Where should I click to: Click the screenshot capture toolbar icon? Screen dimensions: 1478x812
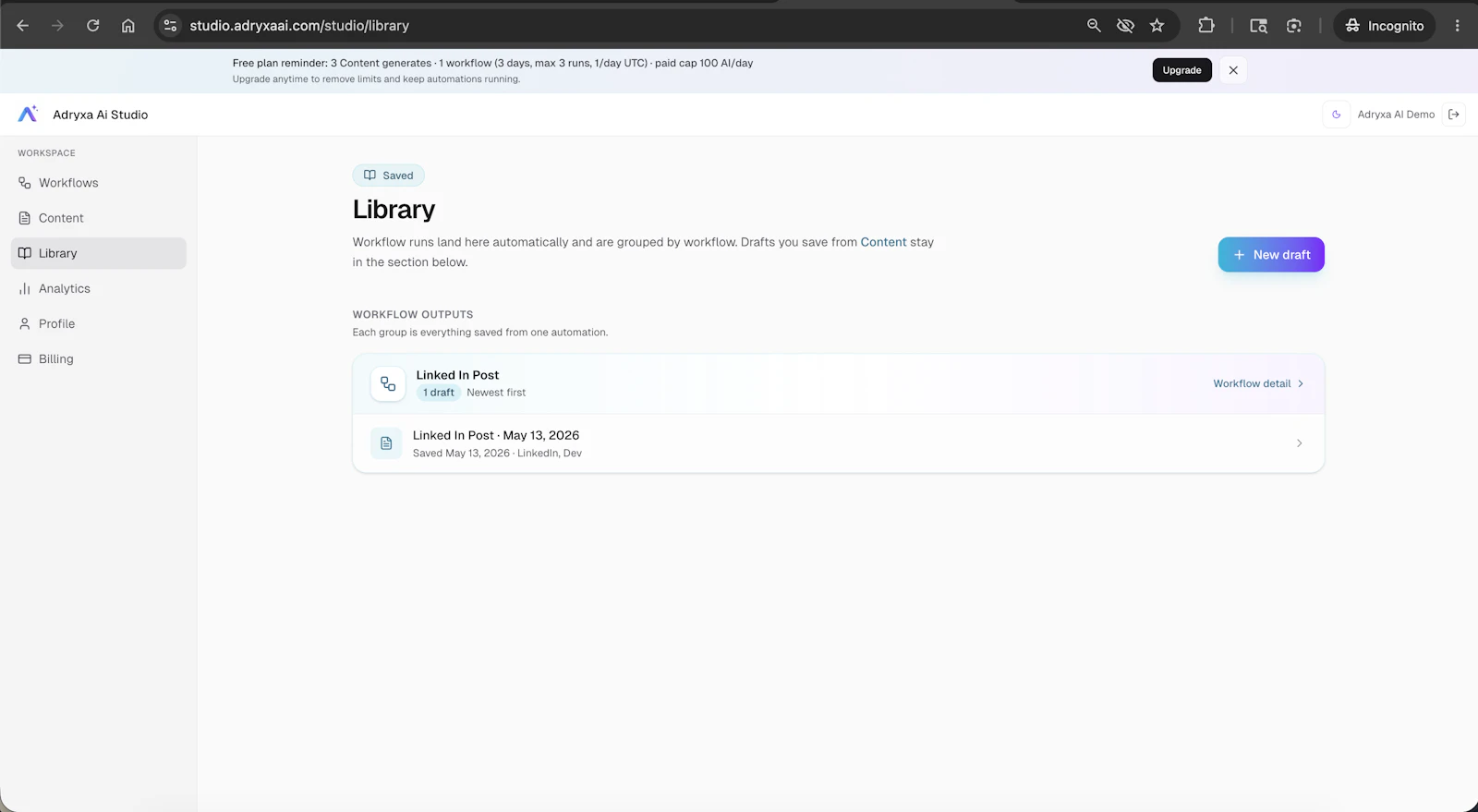1293,26
